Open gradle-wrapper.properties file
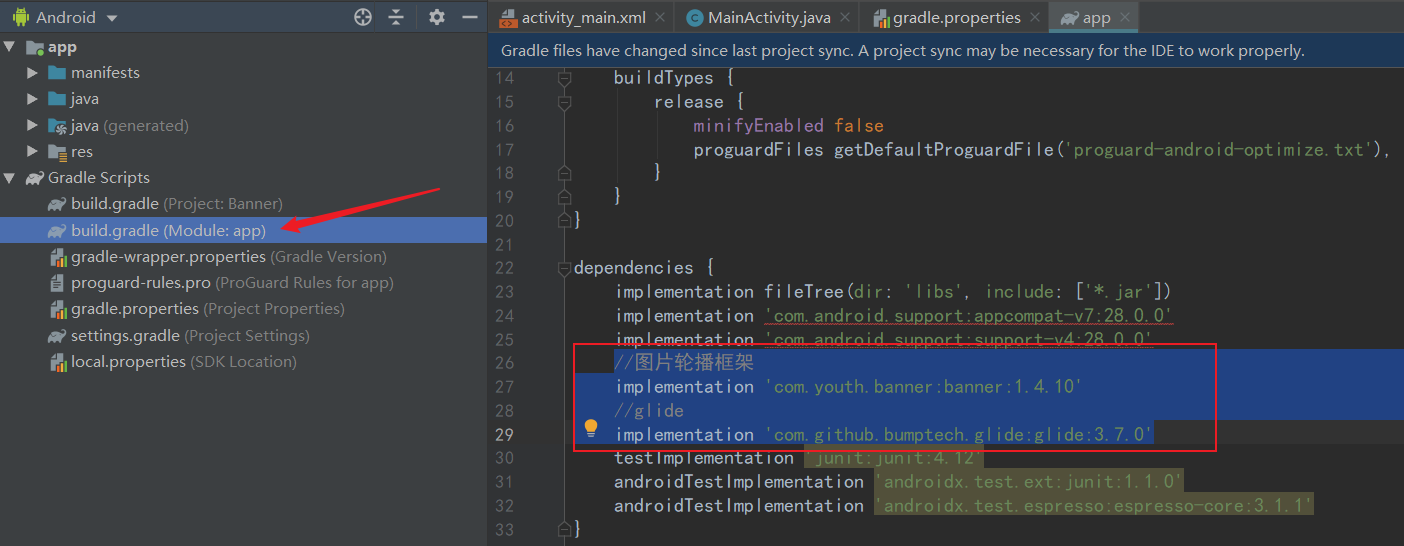Screen dimensions: 1404x546 [x=217, y=256]
